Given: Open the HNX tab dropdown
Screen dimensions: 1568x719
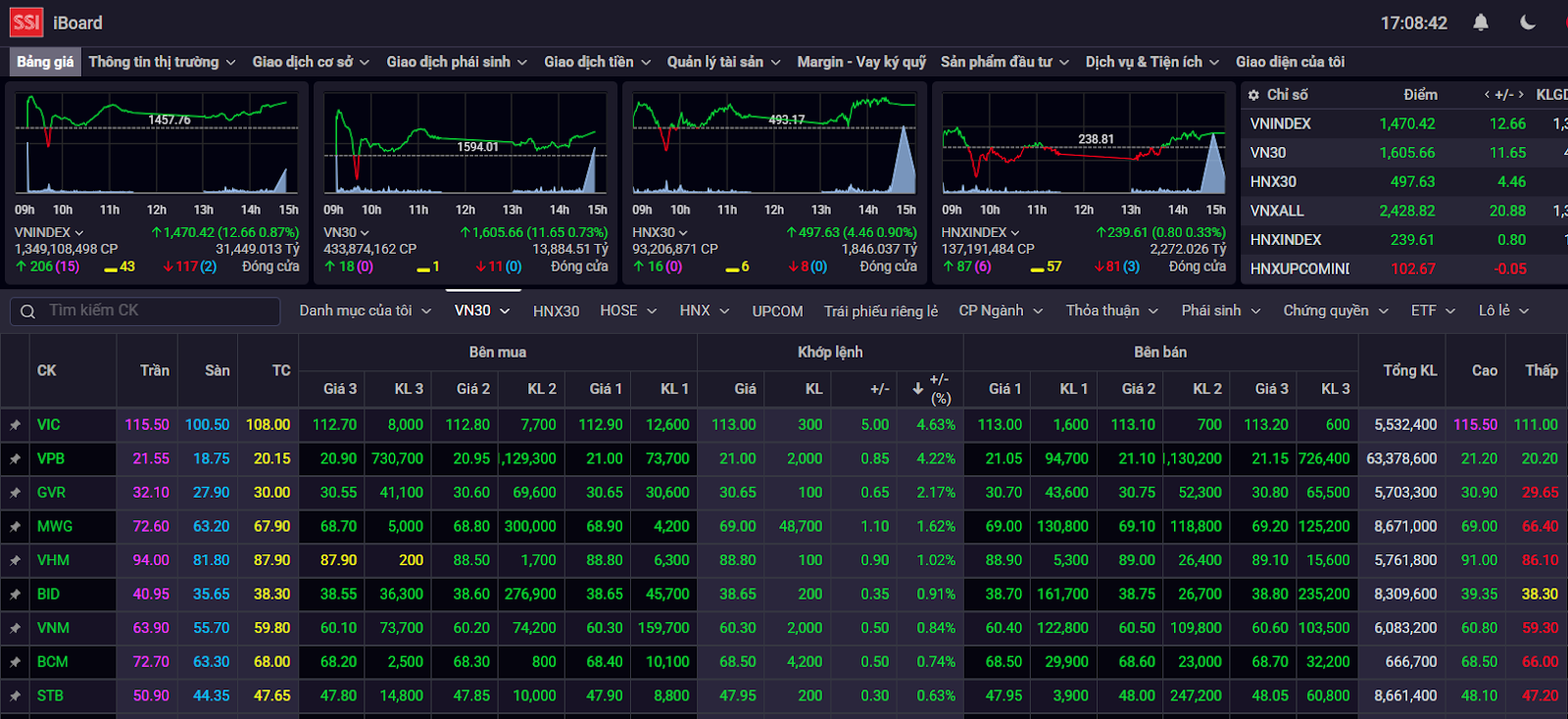Looking at the screenshot, I should (705, 311).
